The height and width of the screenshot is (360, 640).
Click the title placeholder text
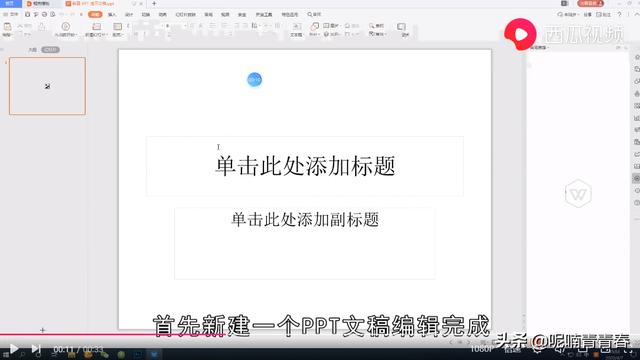(x=305, y=166)
